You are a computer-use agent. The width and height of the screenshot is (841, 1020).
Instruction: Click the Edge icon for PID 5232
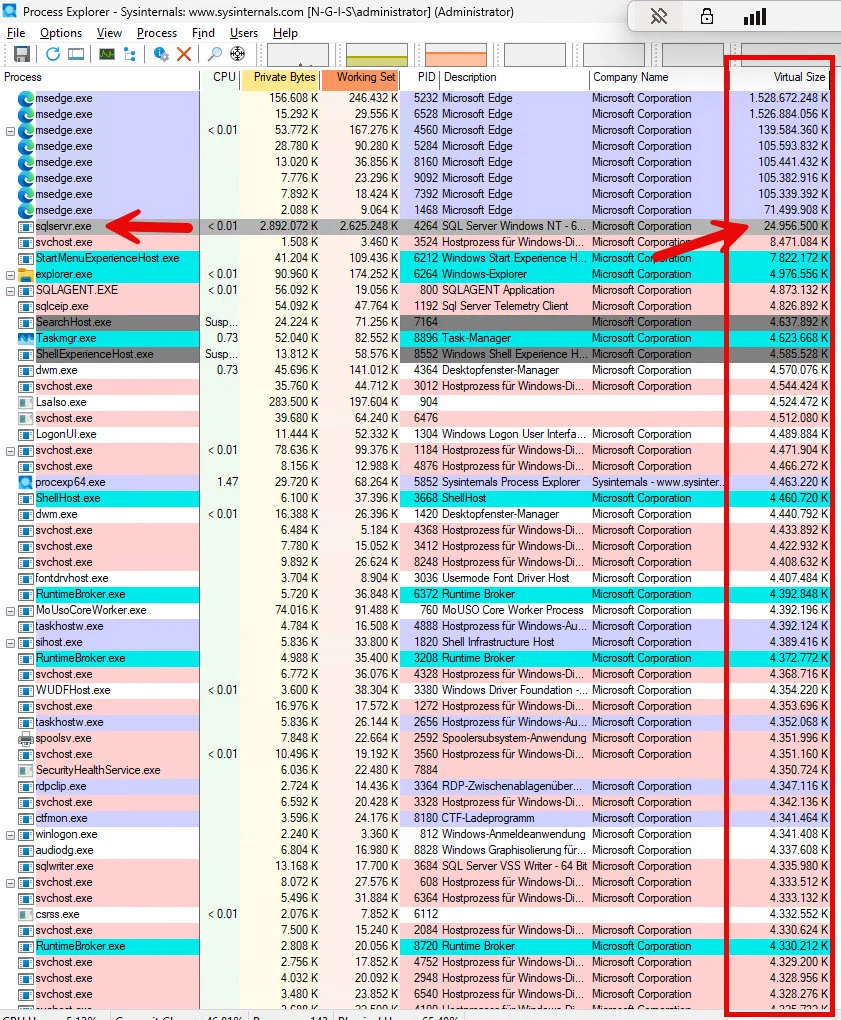(25, 98)
